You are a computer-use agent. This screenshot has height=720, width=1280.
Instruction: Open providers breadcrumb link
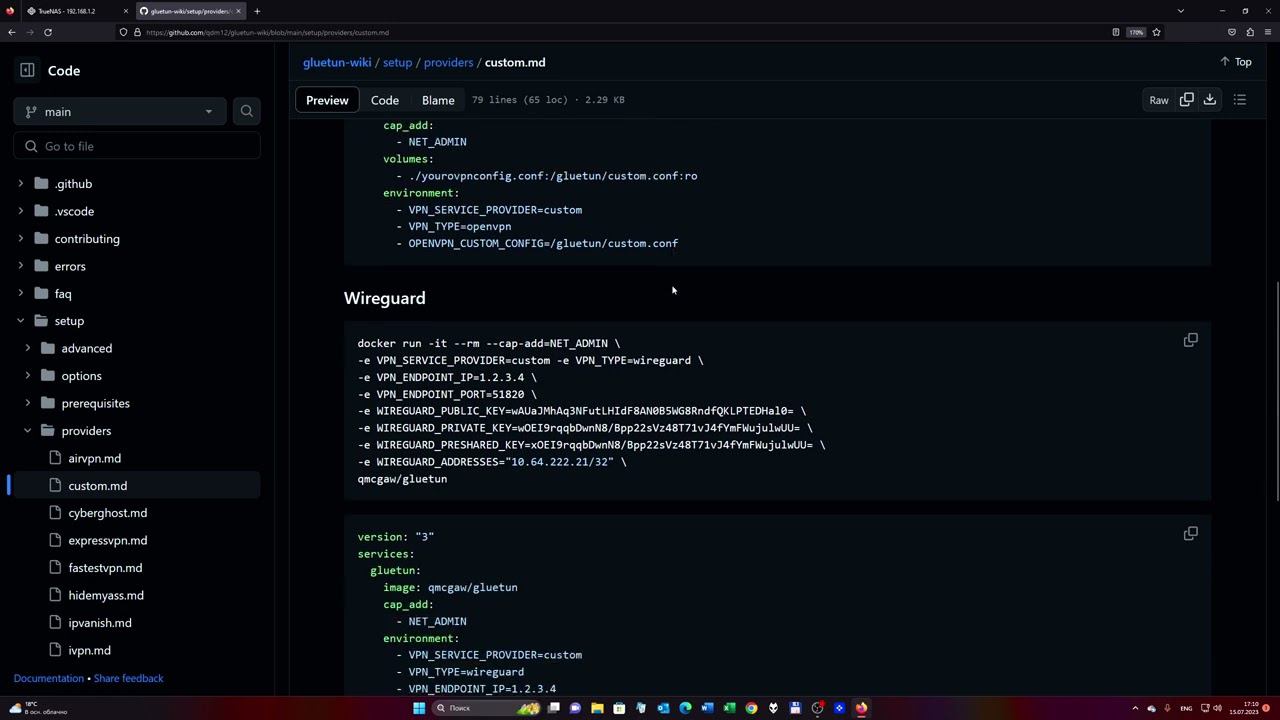[x=448, y=62]
